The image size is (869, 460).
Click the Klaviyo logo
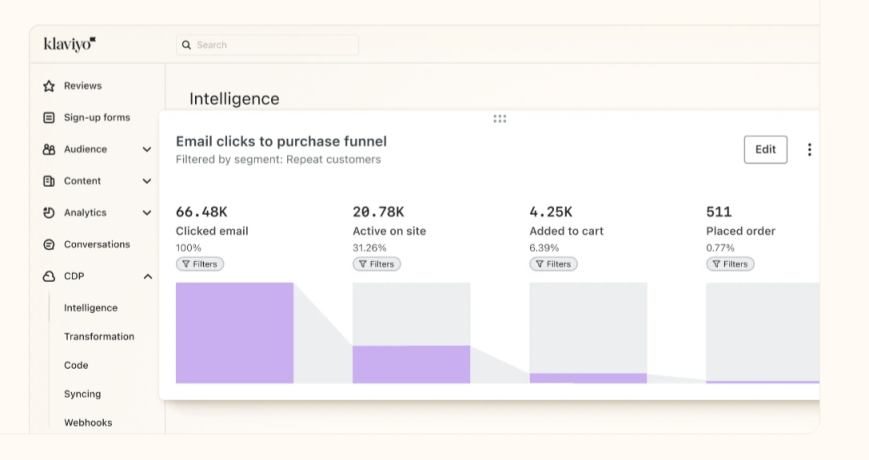69,44
